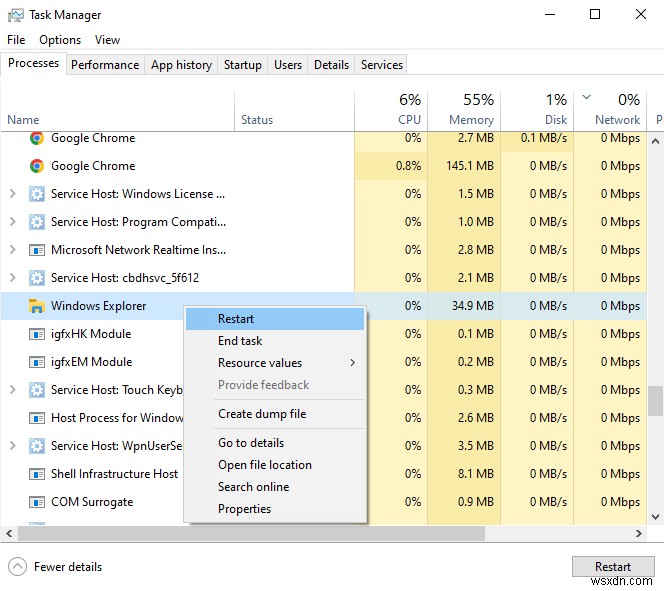Select Open file location
This screenshot has width=664, height=591.
click(x=275, y=465)
